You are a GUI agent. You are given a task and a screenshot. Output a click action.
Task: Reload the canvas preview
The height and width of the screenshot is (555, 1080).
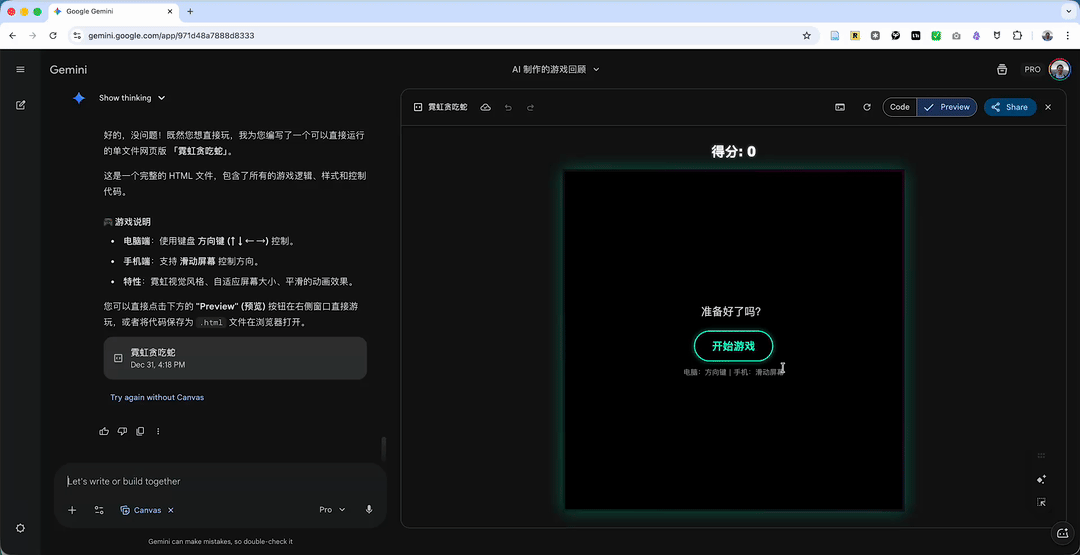(867, 107)
